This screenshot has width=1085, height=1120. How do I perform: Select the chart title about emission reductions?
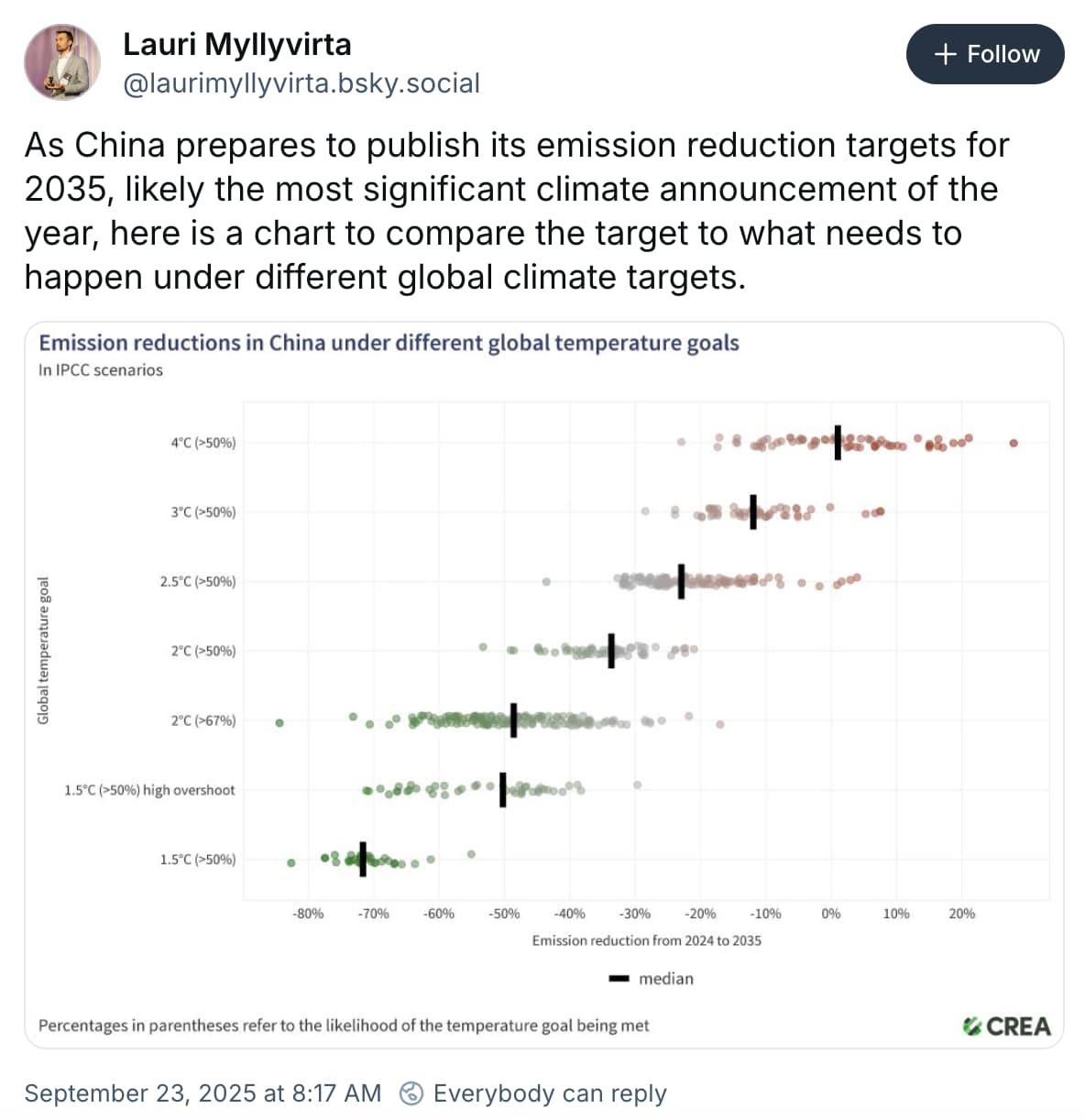[x=389, y=343]
